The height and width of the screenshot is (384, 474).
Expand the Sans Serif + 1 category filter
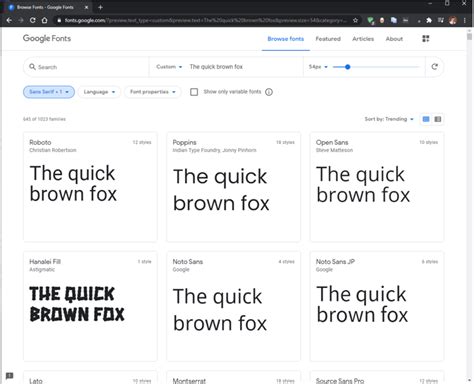tap(49, 92)
